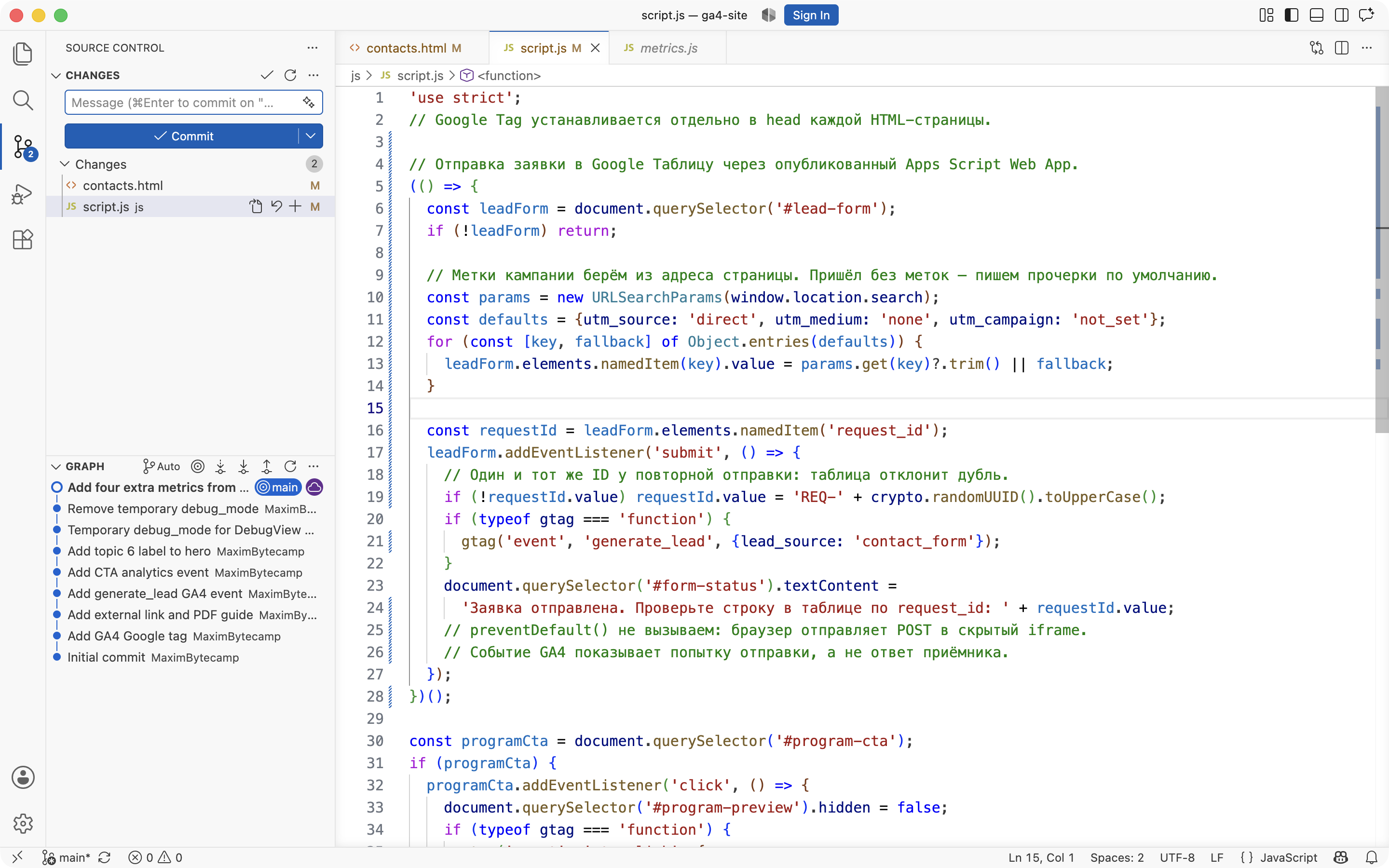This screenshot has width=1389, height=868.
Task: Switch to the contacts.html tab
Action: (x=413, y=48)
